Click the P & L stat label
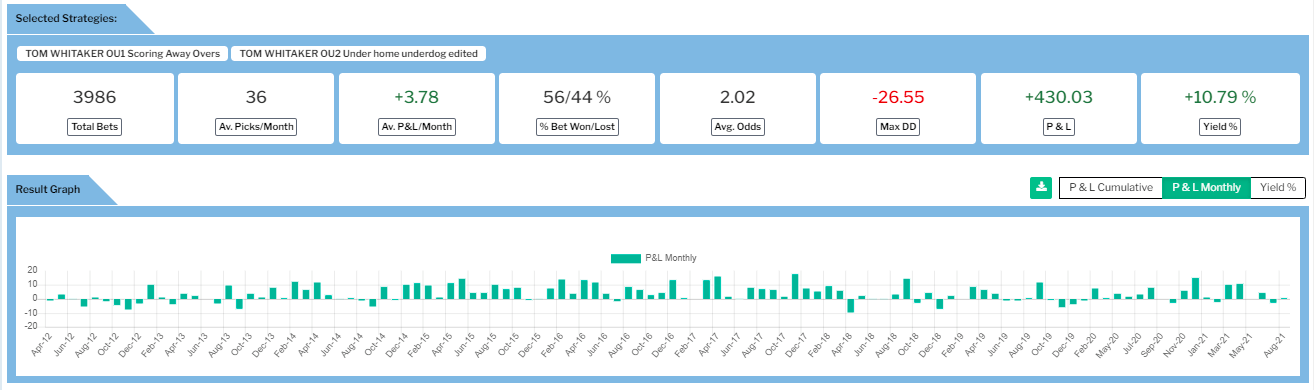1314x390 pixels. click(1058, 127)
